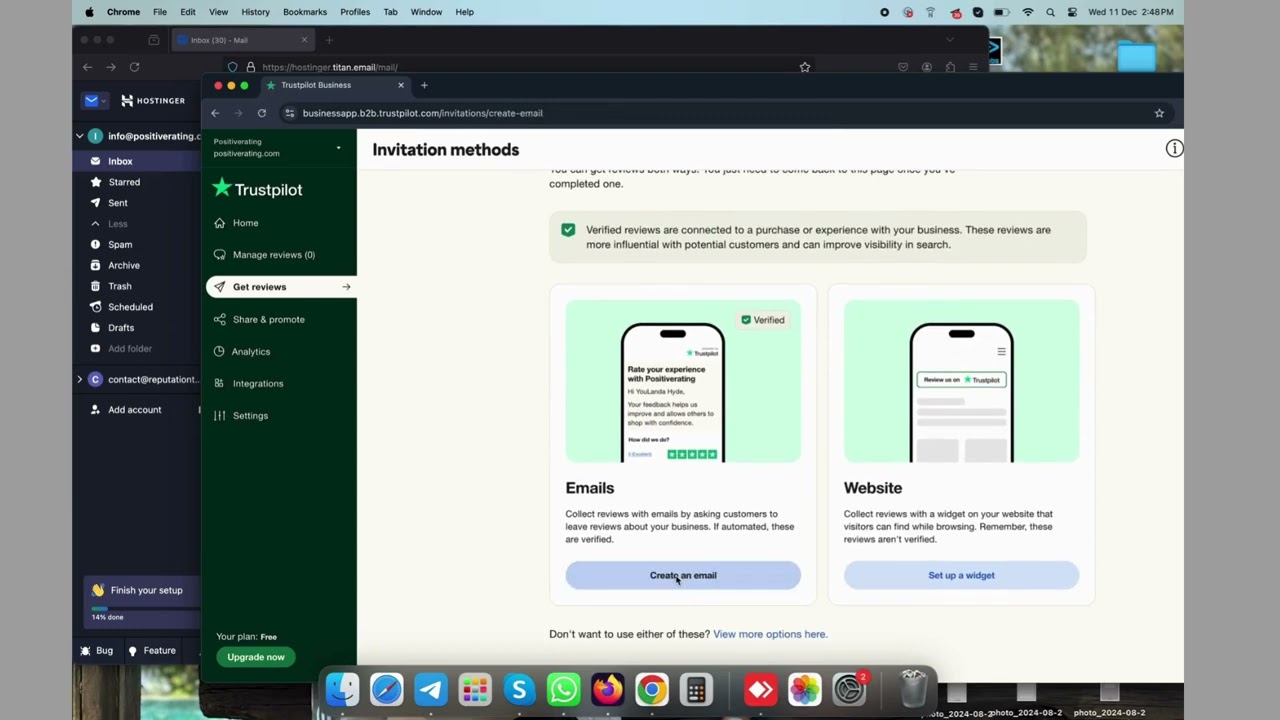Open WhatsApp from the Dock
Viewport: 1280px width, 720px height.
[x=563, y=690]
